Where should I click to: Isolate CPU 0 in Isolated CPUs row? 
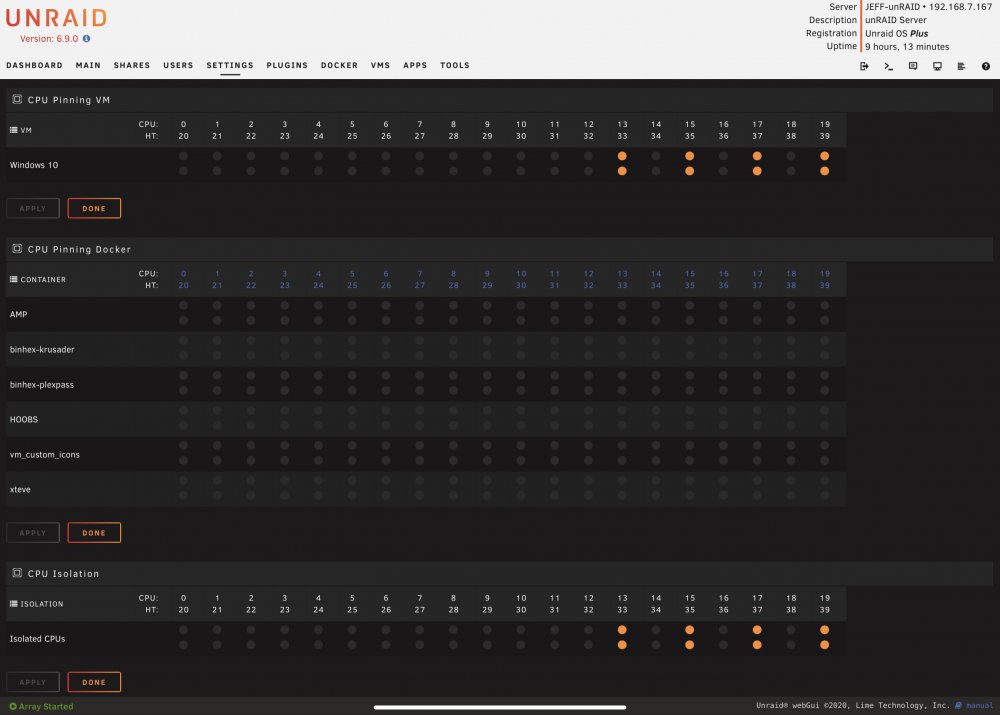coord(183,630)
